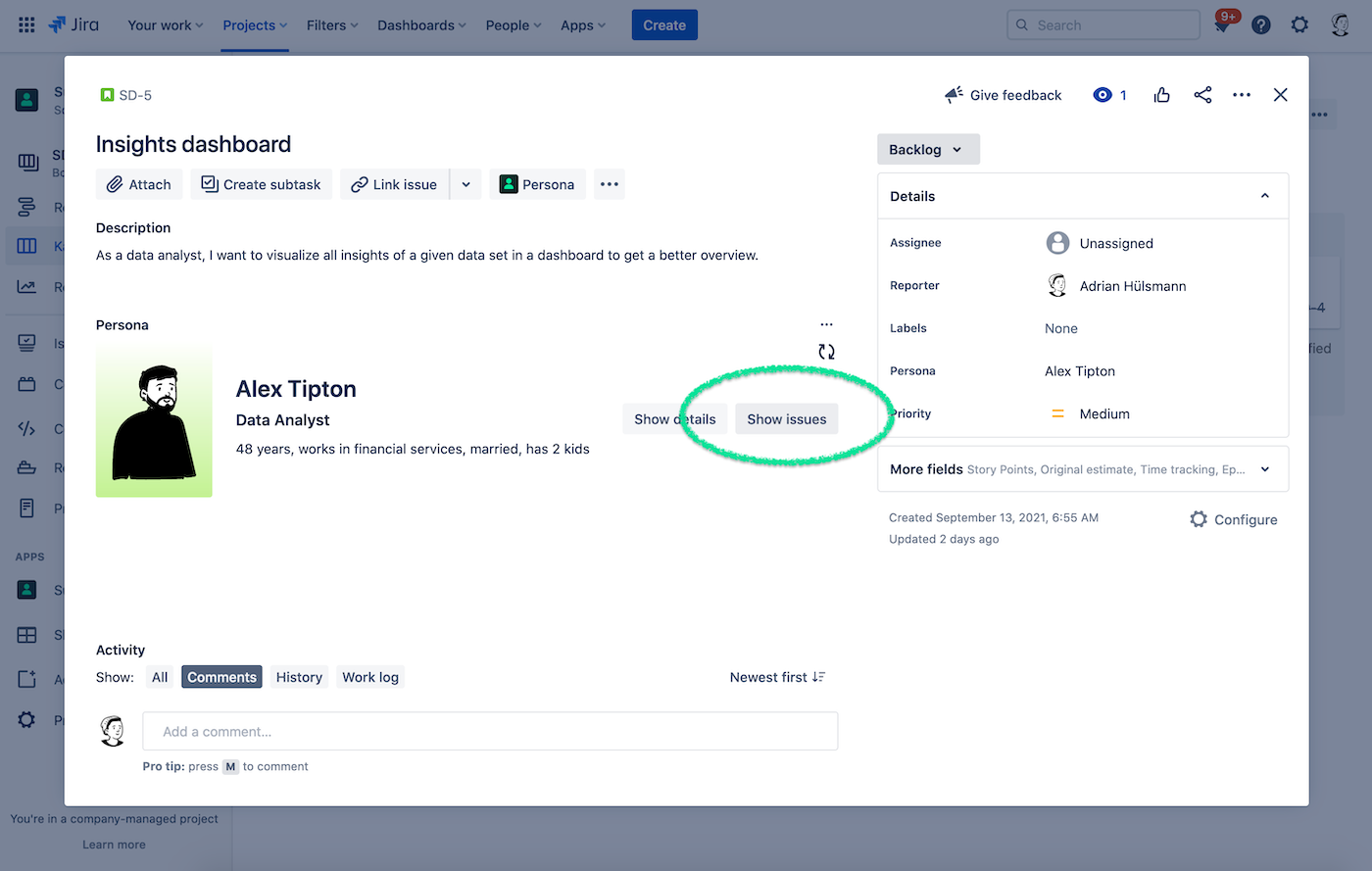This screenshot has height=871, width=1372.
Task: Click Create subtask
Action: (262, 184)
